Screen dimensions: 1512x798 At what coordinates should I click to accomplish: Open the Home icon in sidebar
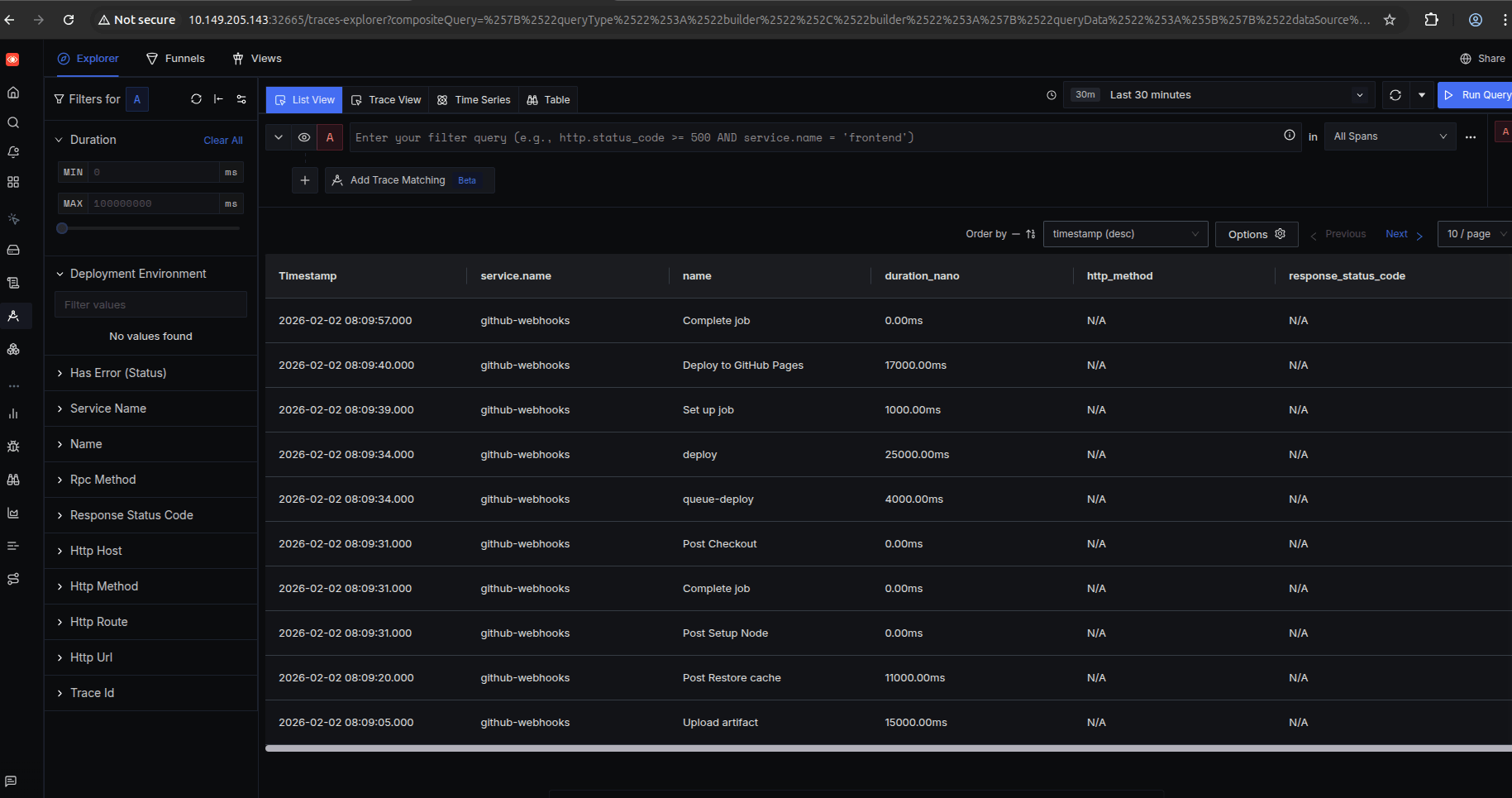[13, 93]
